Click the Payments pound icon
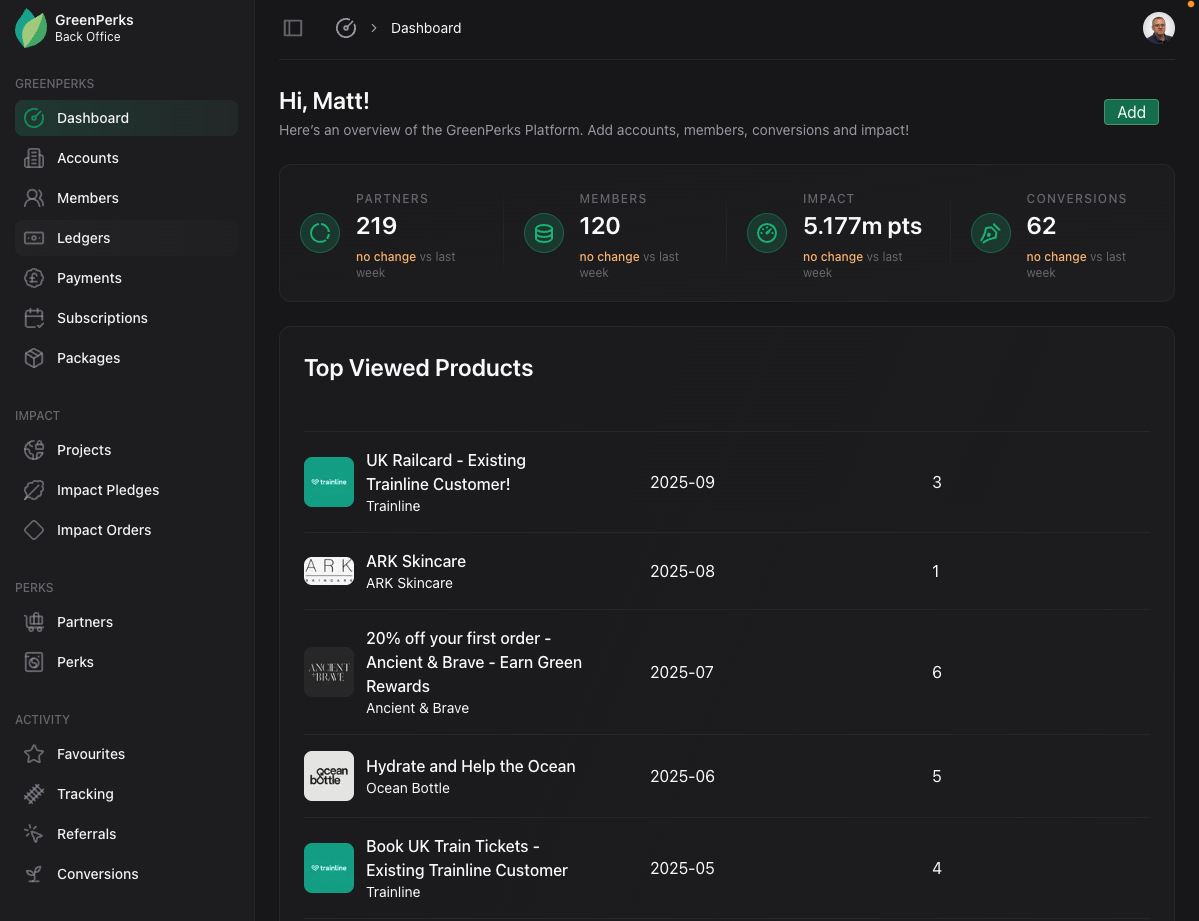The image size is (1199, 921). point(34,278)
